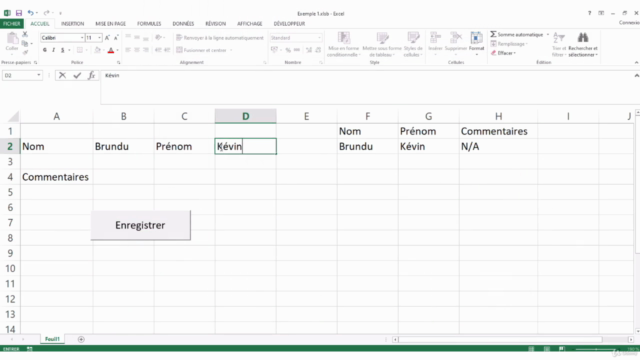Select the Feuil1 sheet tab
Viewport: 640px width, 360px height.
52,339
